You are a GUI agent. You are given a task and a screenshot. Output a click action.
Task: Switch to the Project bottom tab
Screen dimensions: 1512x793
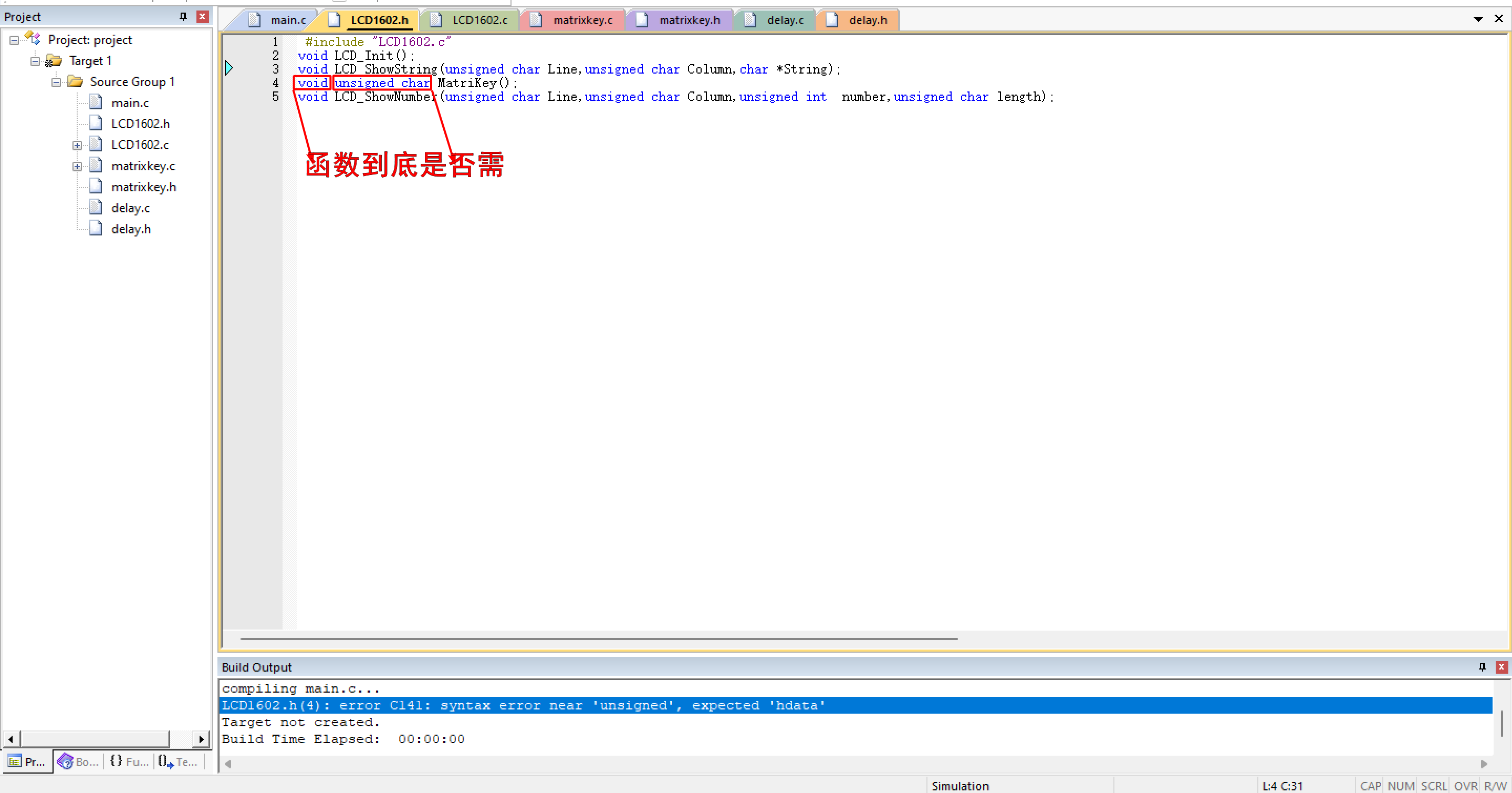coord(27,762)
